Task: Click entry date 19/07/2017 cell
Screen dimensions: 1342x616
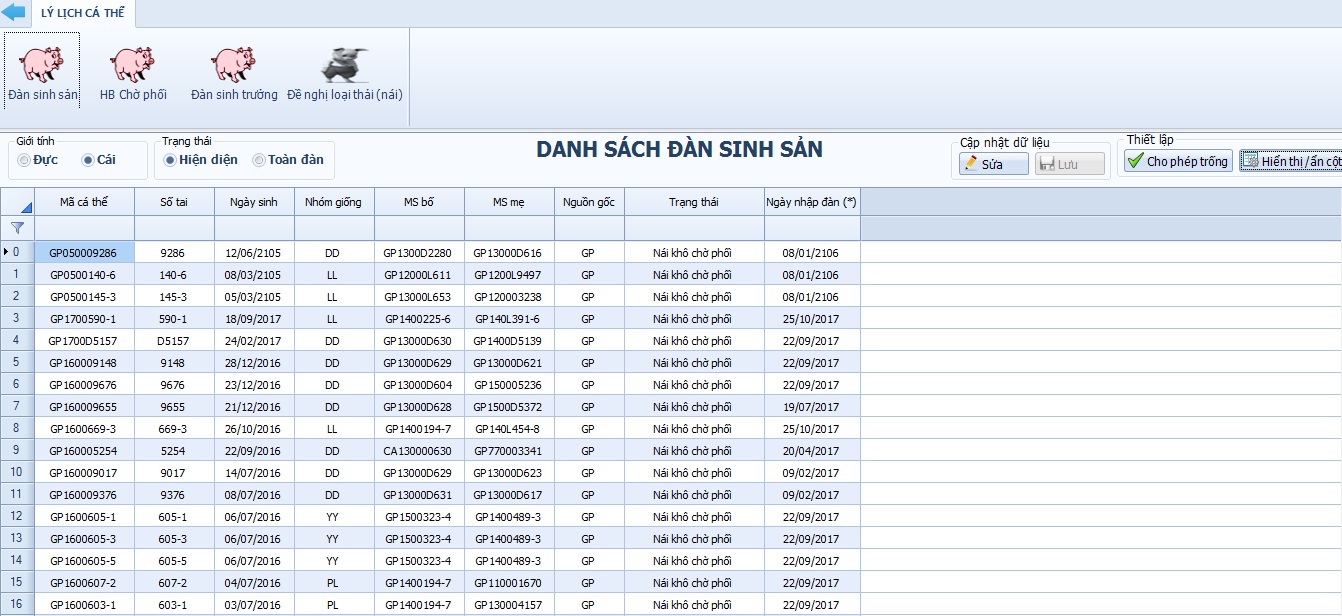Action: (x=812, y=407)
